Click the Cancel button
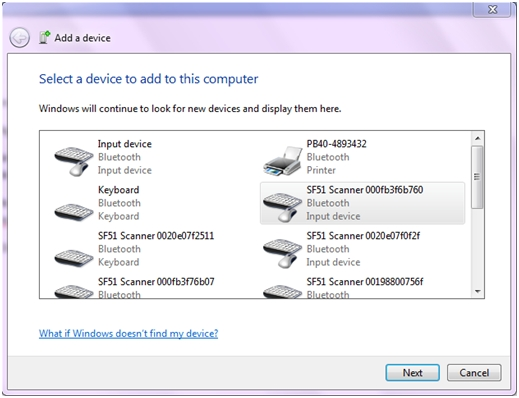The image size is (519, 398). (474, 373)
